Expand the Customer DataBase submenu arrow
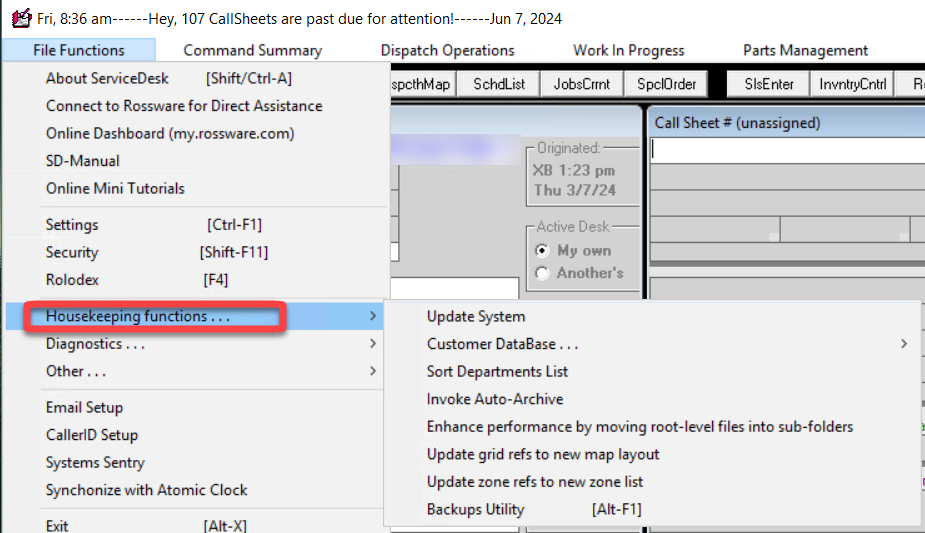 click(x=904, y=344)
